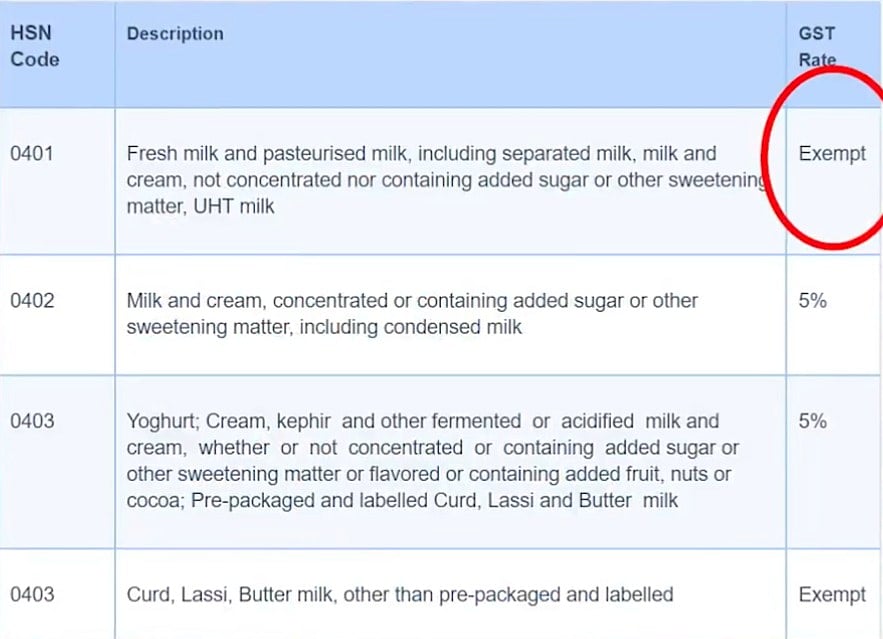Click the circled "Exempt" rate for 0401
The width and height of the screenshot is (883, 639).
832,154
